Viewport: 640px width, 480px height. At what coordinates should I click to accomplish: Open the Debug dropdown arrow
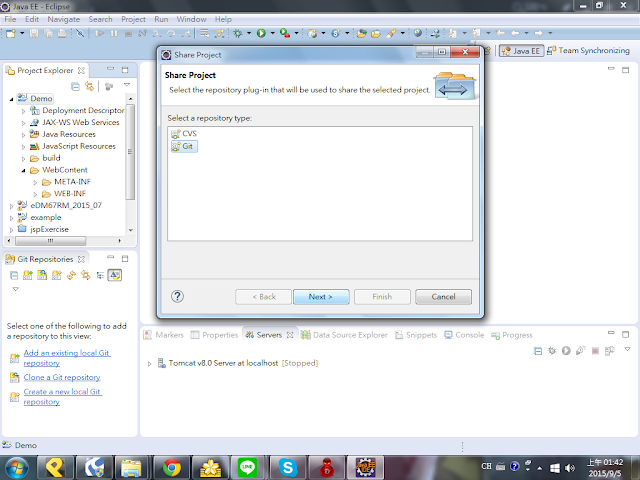[249, 33]
